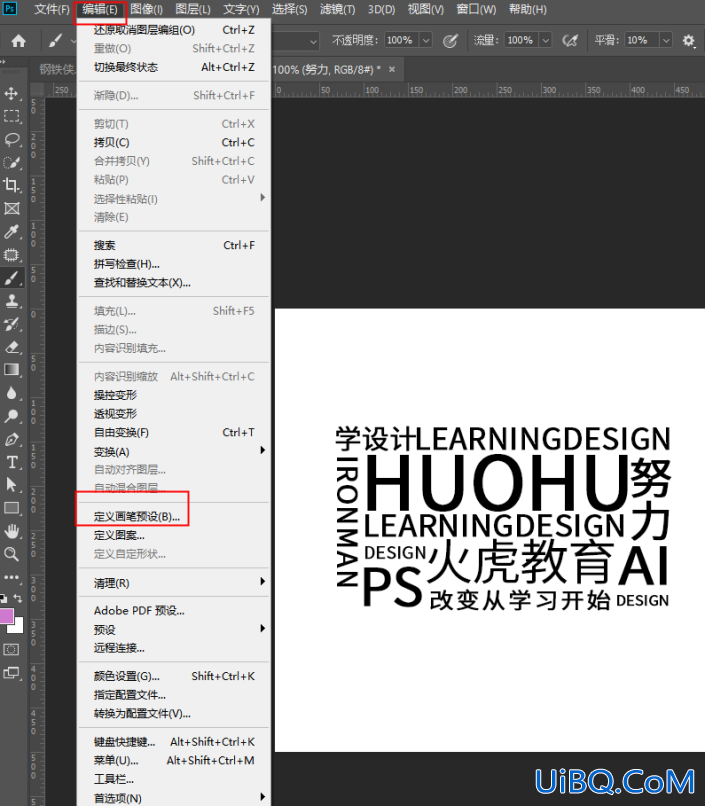705x806 pixels.
Task: Select the History Brush tool
Action: tap(11, 324)
